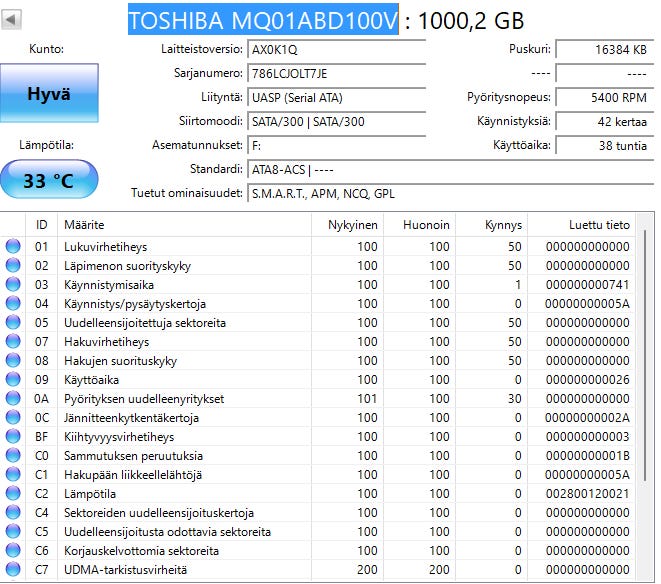Select the Käynnistymisaika attribute name

(109, 285)
